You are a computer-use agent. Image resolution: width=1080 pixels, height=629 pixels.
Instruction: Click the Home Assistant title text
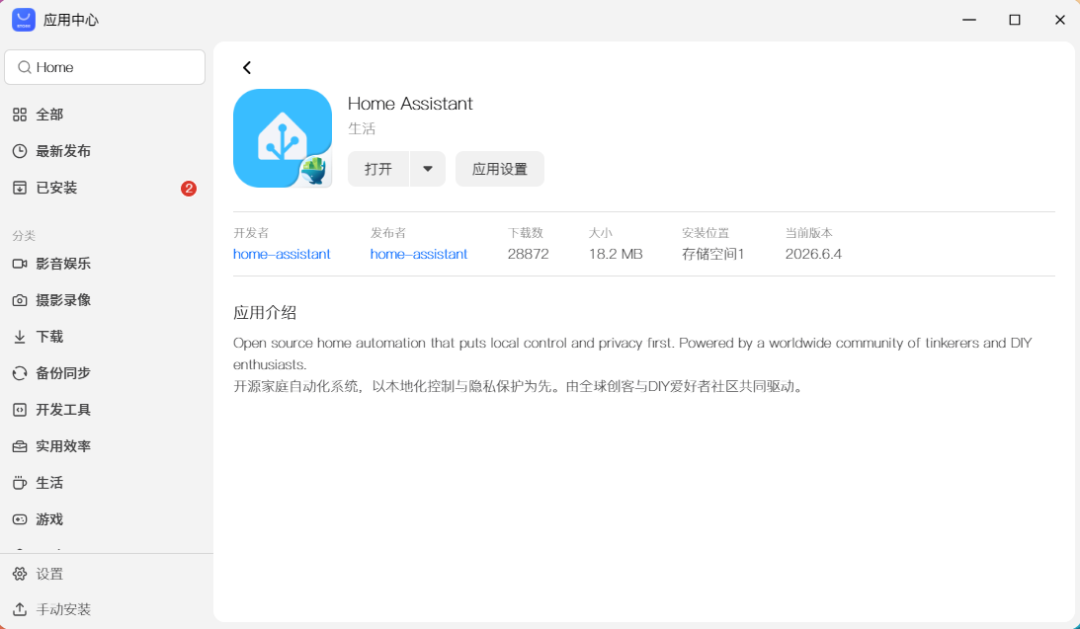coord(410,103)
